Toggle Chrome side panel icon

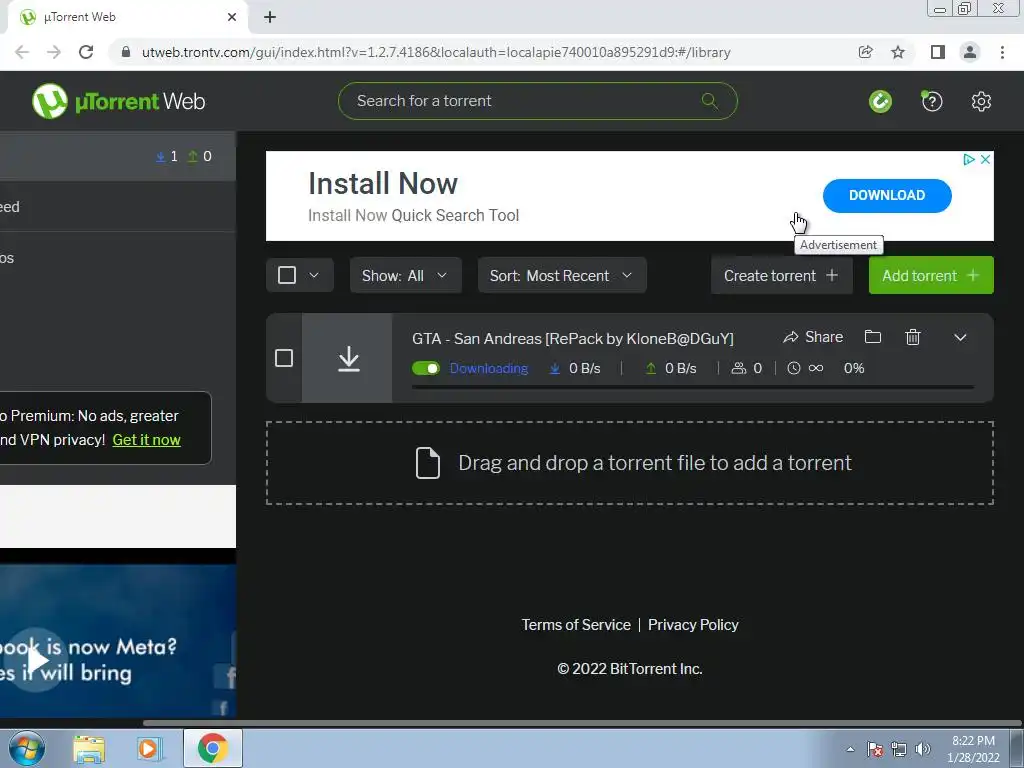point(937,52)
